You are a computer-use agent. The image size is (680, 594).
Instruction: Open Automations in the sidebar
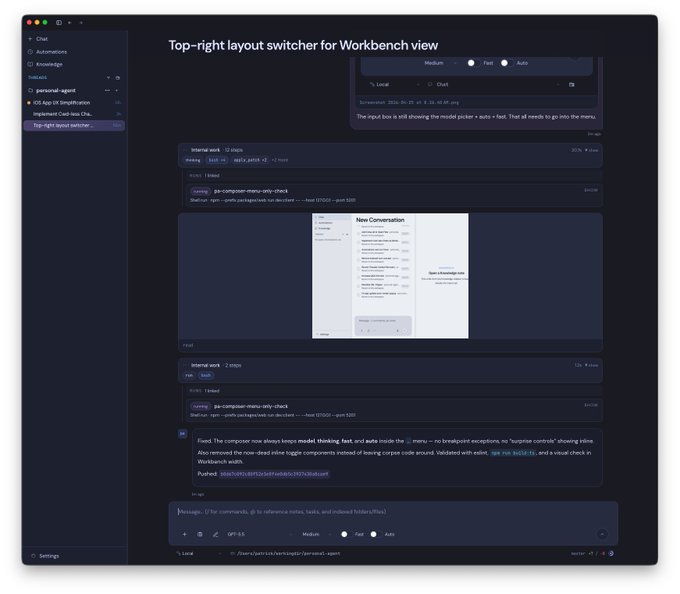tap(51, 52)
